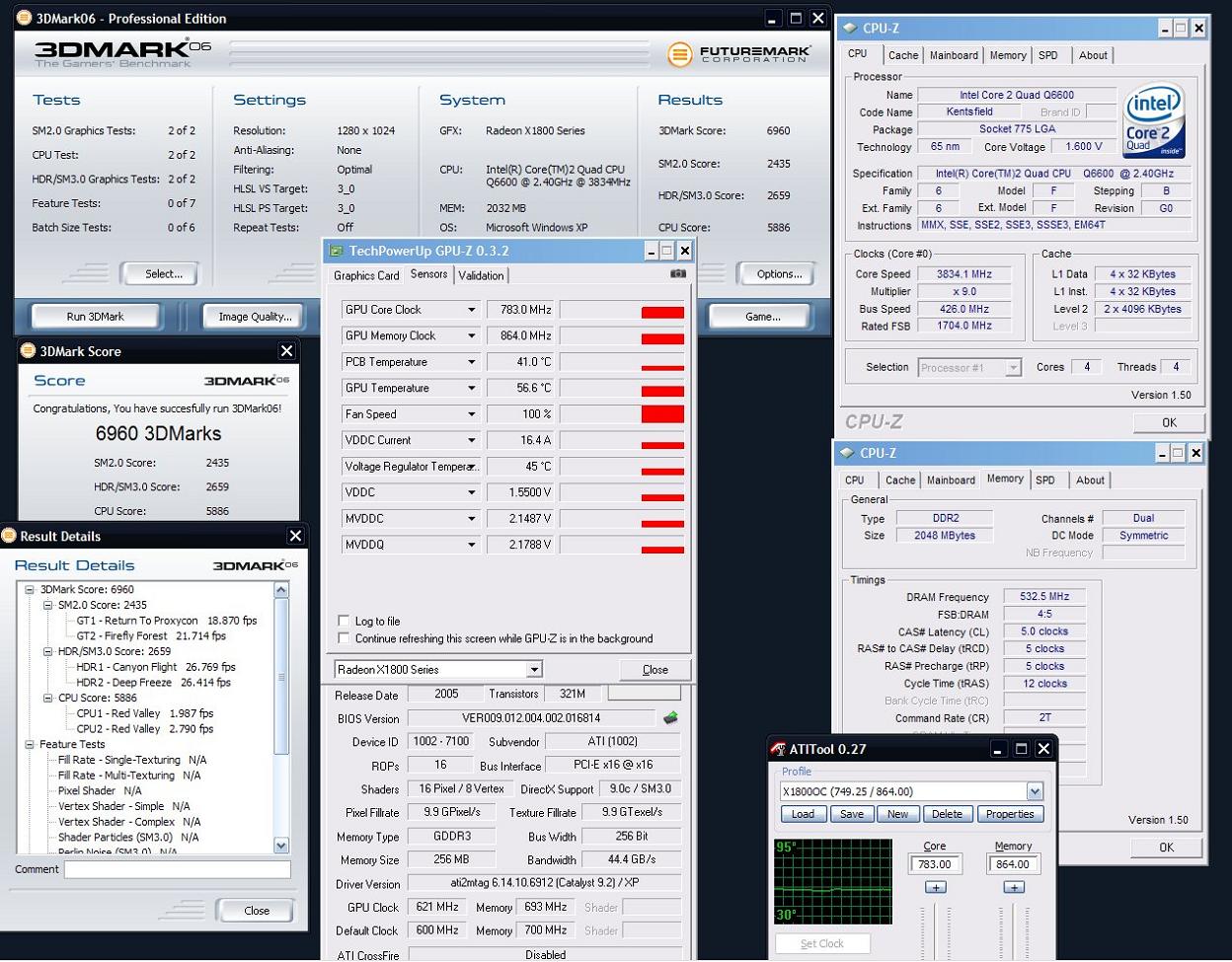Image resolution: width=1232 pixels, height=962 pixels.
Task: Click the Comment input field
Action: point(178,869)
